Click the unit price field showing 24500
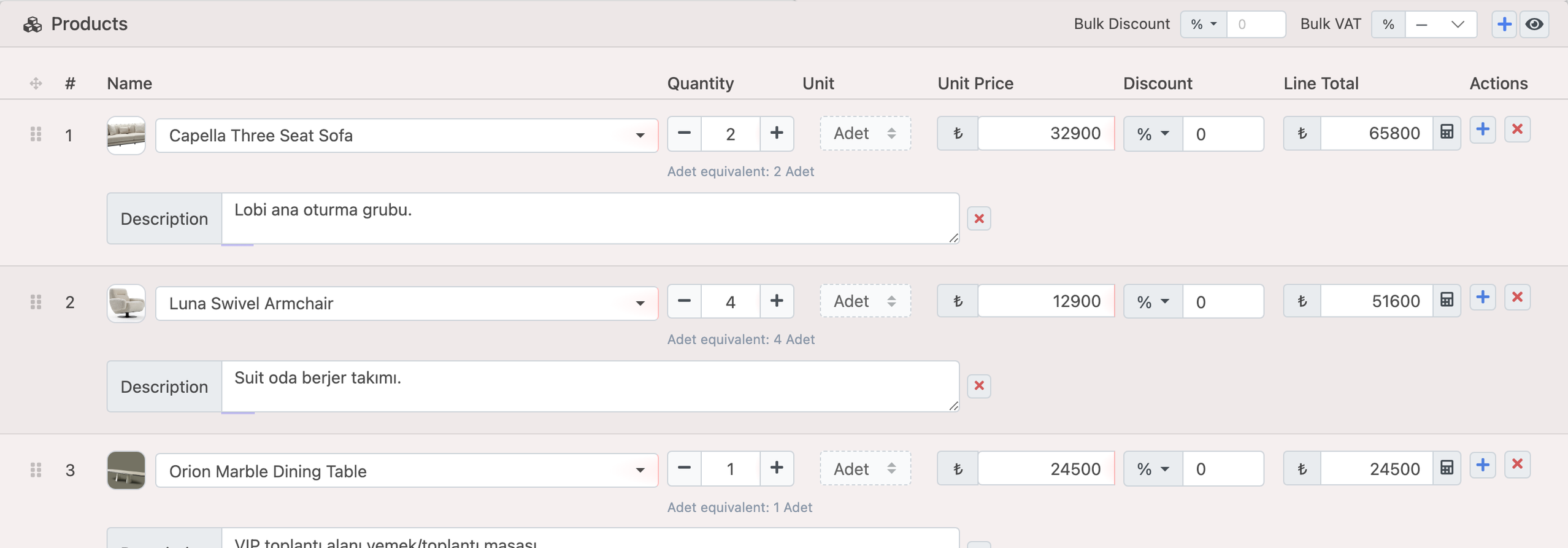 pos(1046,469)
